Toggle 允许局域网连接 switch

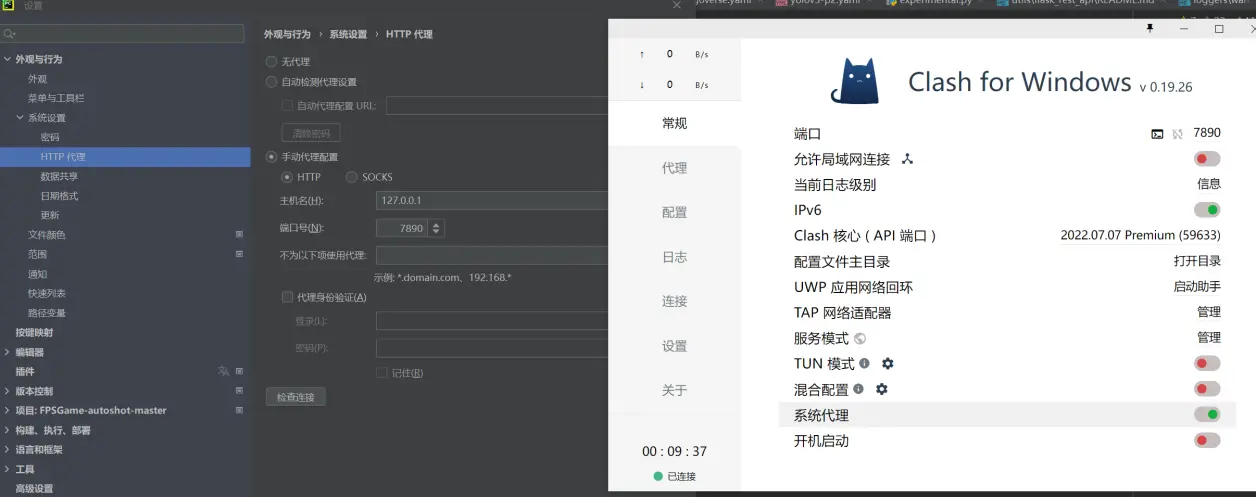pyautogui.click(x=1207, y=159)
